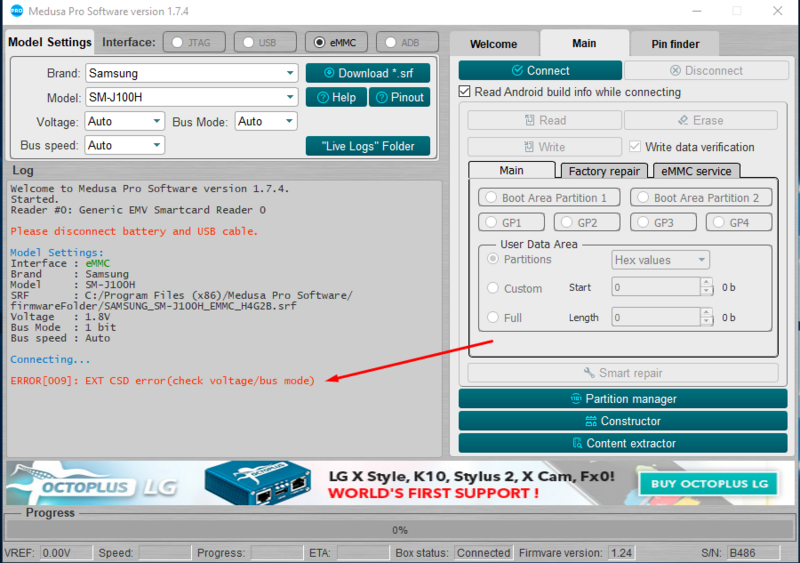The image size is (800, 563).
Task: Select GP2 partition radio
Action: (x=587, y=223)
